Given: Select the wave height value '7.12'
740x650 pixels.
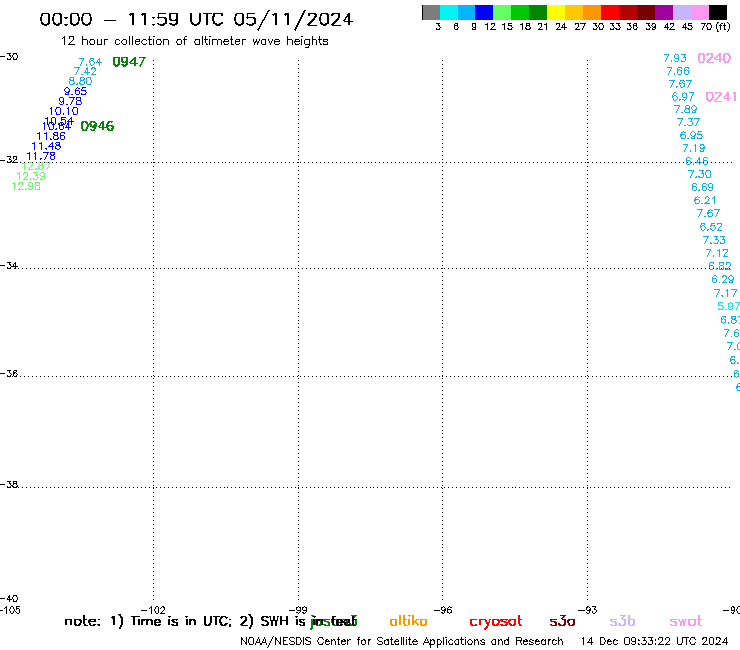Looking at the screenshot, I should [717, 253].
